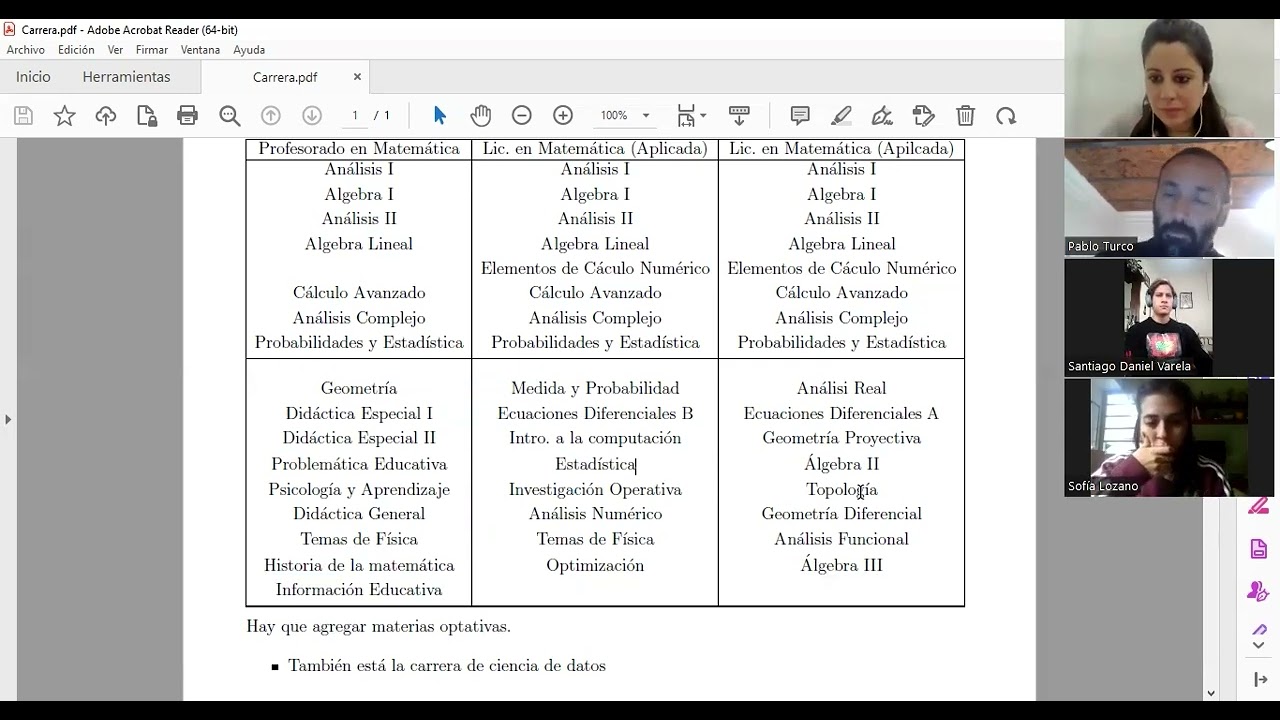1280x720 pixels.
Task: Click 'Ecuaciones Diferenciales B' text
Action: tap(595, 414)
